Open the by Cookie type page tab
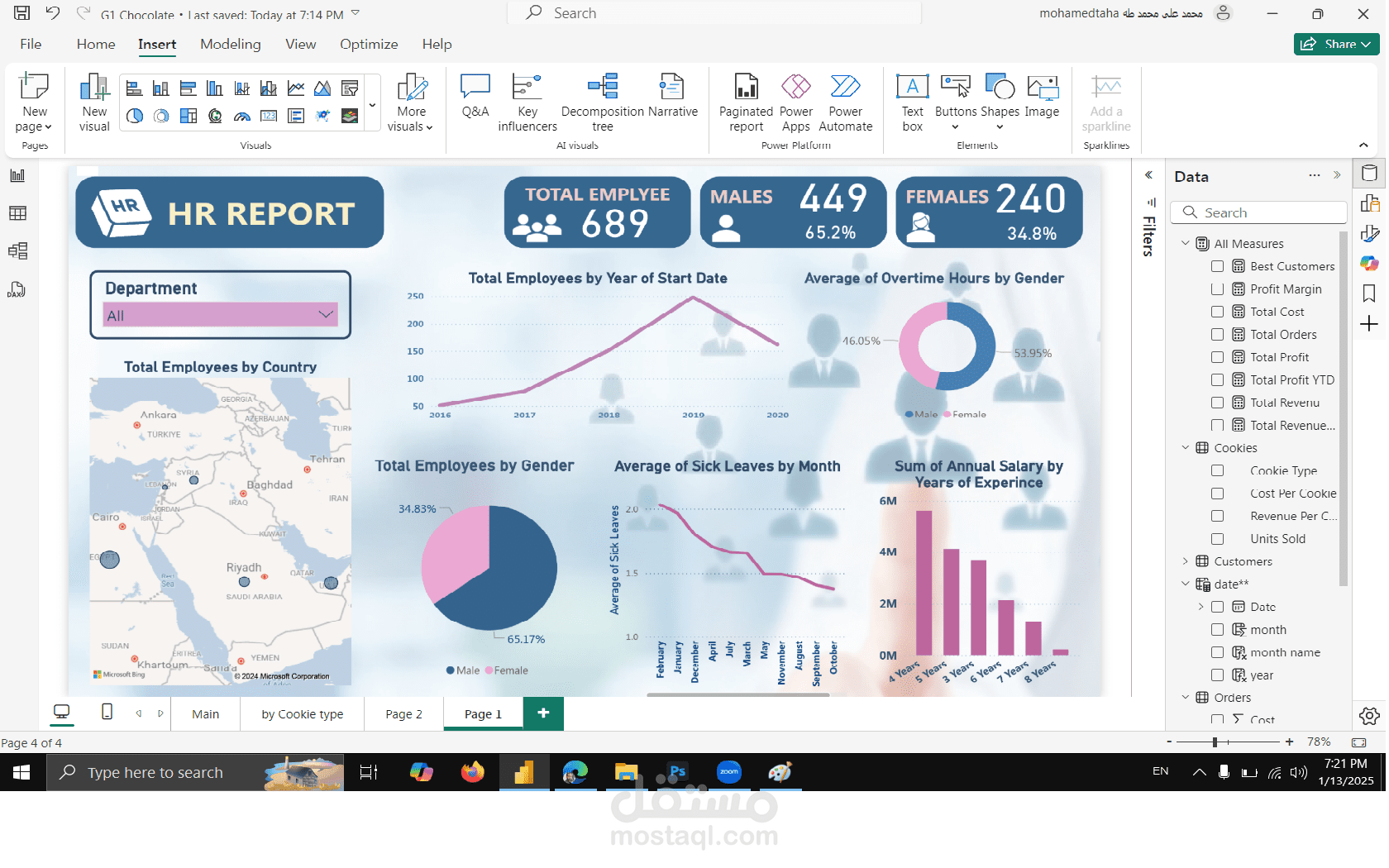This screenshot has height=868, width=1389. (303, 714)
